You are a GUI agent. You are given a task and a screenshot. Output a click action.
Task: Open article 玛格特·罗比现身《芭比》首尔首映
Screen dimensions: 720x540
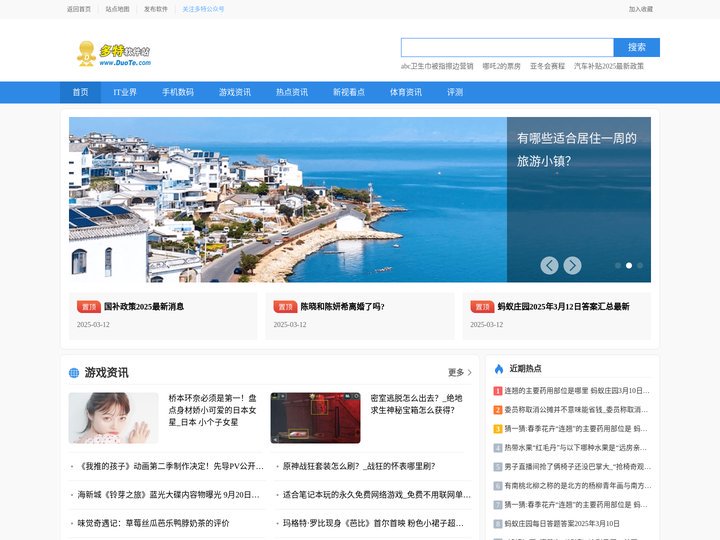373,523
